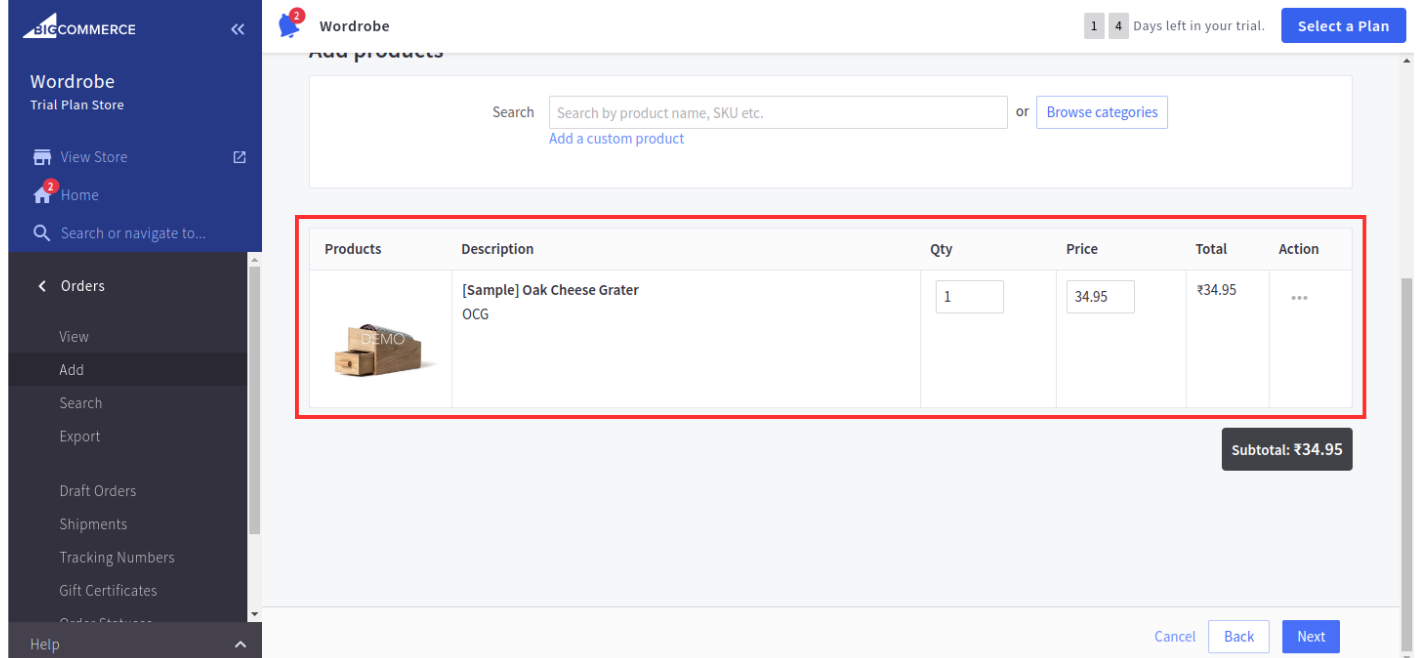Open the Search orders menu item
This screenshot has height=658, width=1422.
click(81, 403)
